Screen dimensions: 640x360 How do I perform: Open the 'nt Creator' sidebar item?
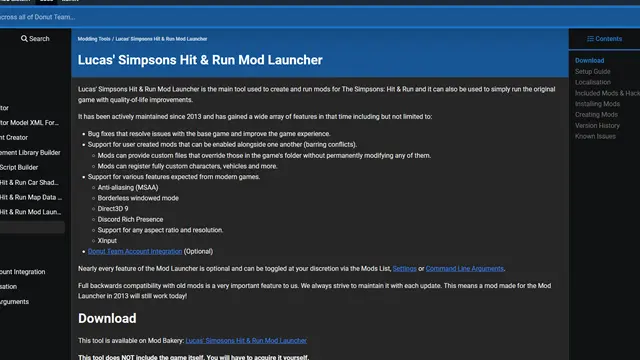14,138
